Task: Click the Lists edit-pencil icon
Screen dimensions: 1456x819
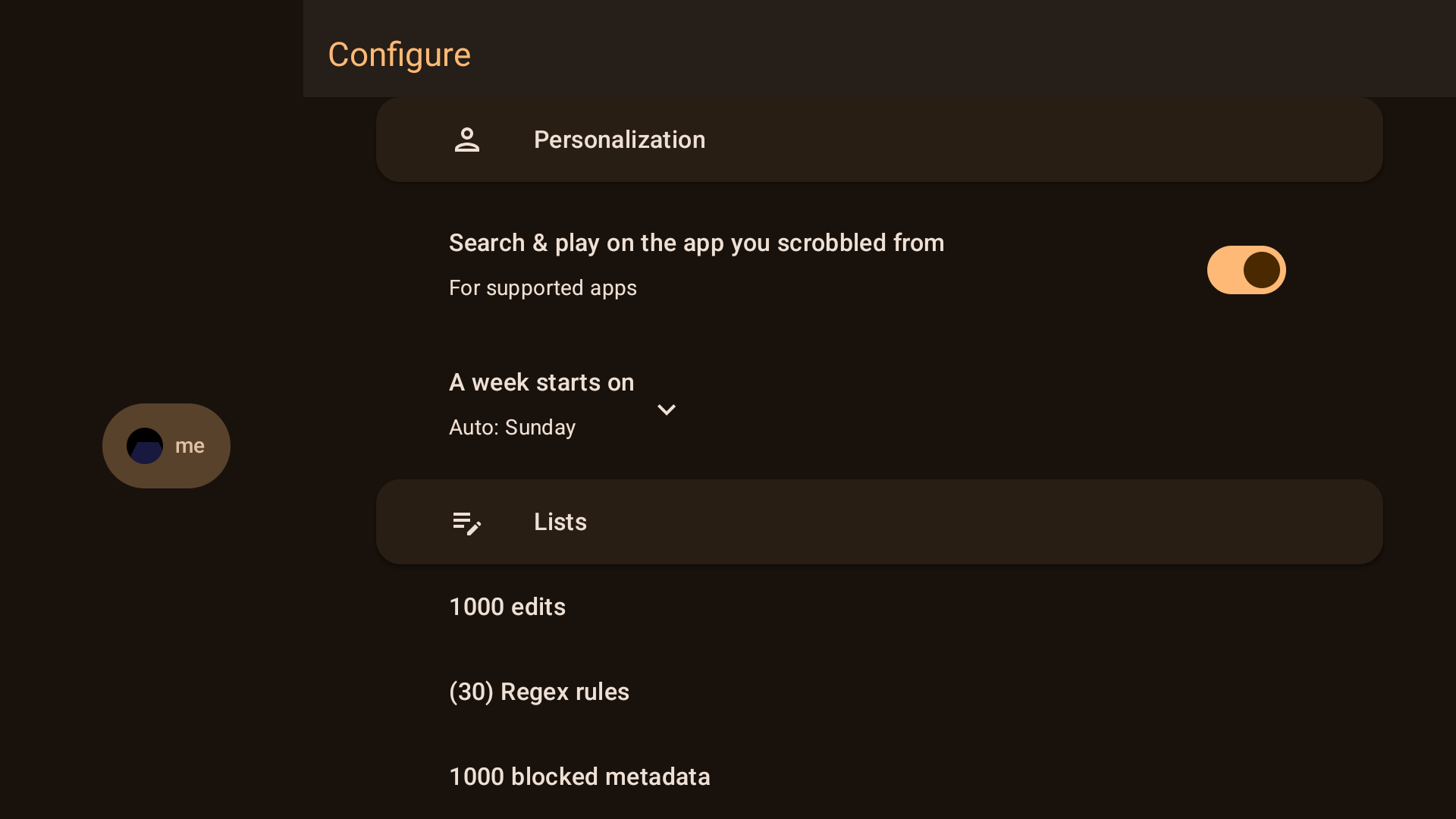Action: [x=467, y=522]
